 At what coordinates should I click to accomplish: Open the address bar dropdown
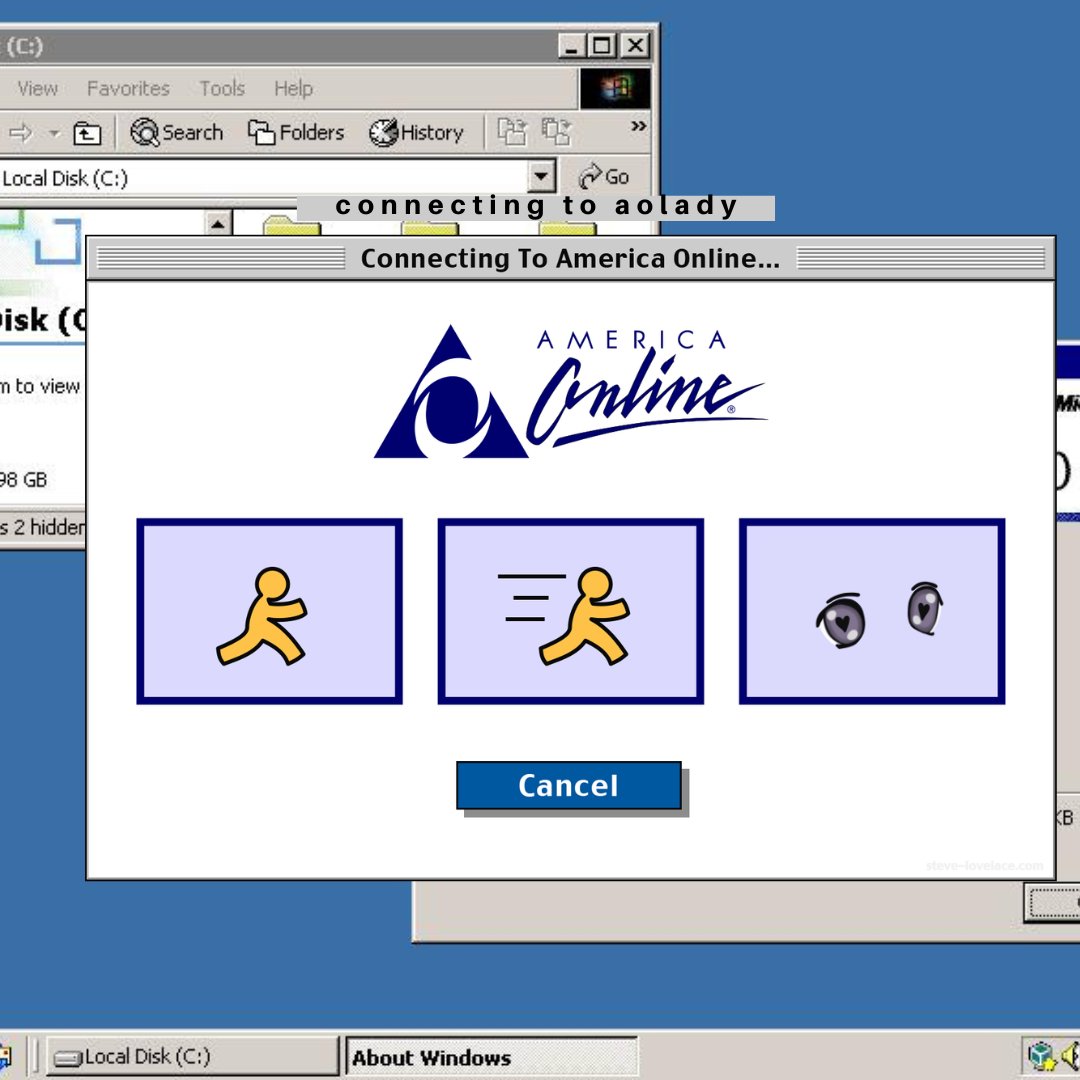(x=541, y=178)
